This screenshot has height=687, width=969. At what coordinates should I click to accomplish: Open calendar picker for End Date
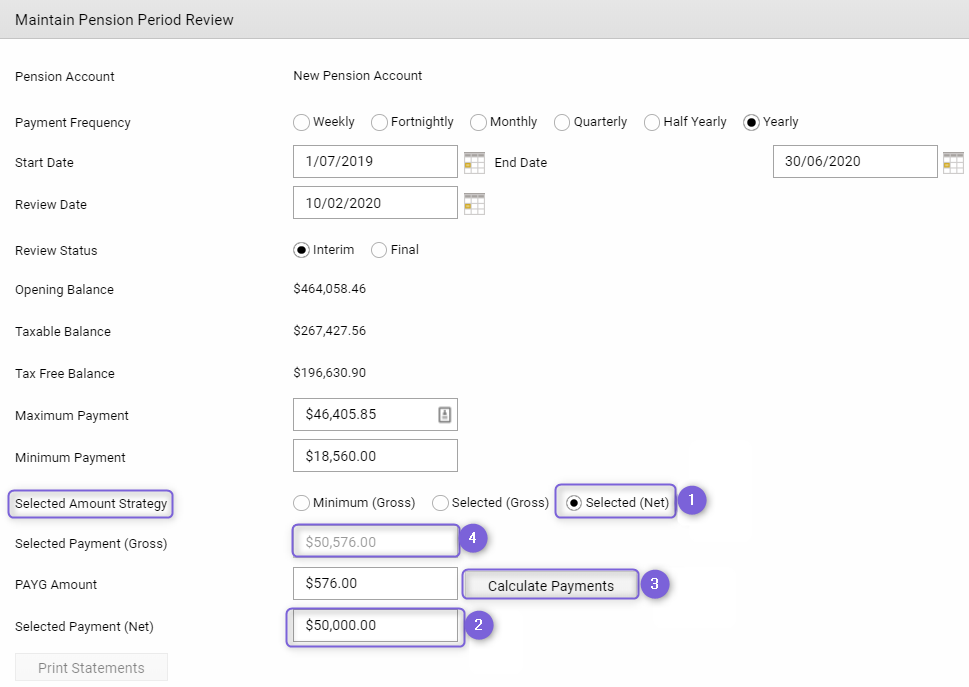954,162
